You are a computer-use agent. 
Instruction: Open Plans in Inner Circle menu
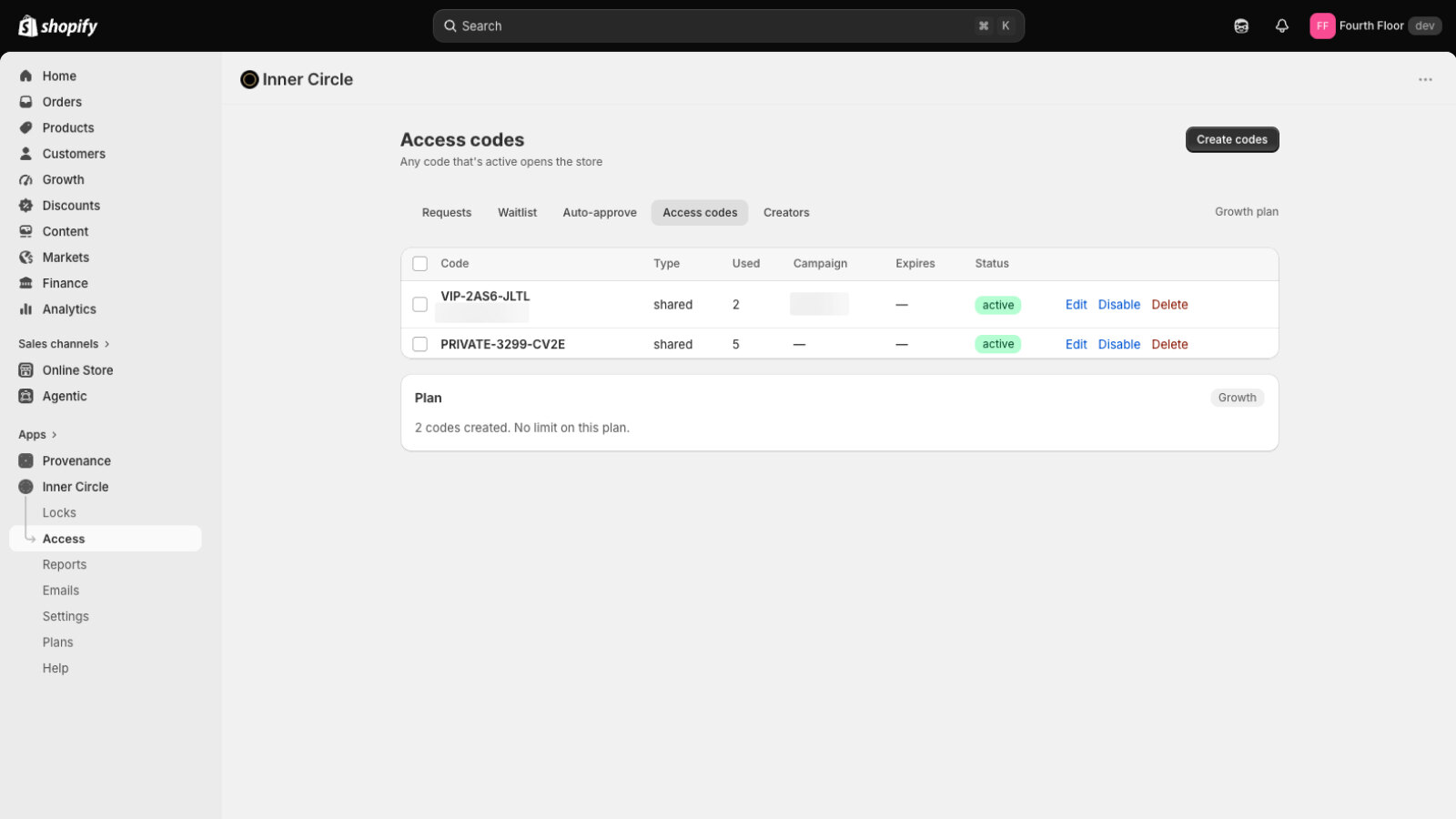pos(57,642)
